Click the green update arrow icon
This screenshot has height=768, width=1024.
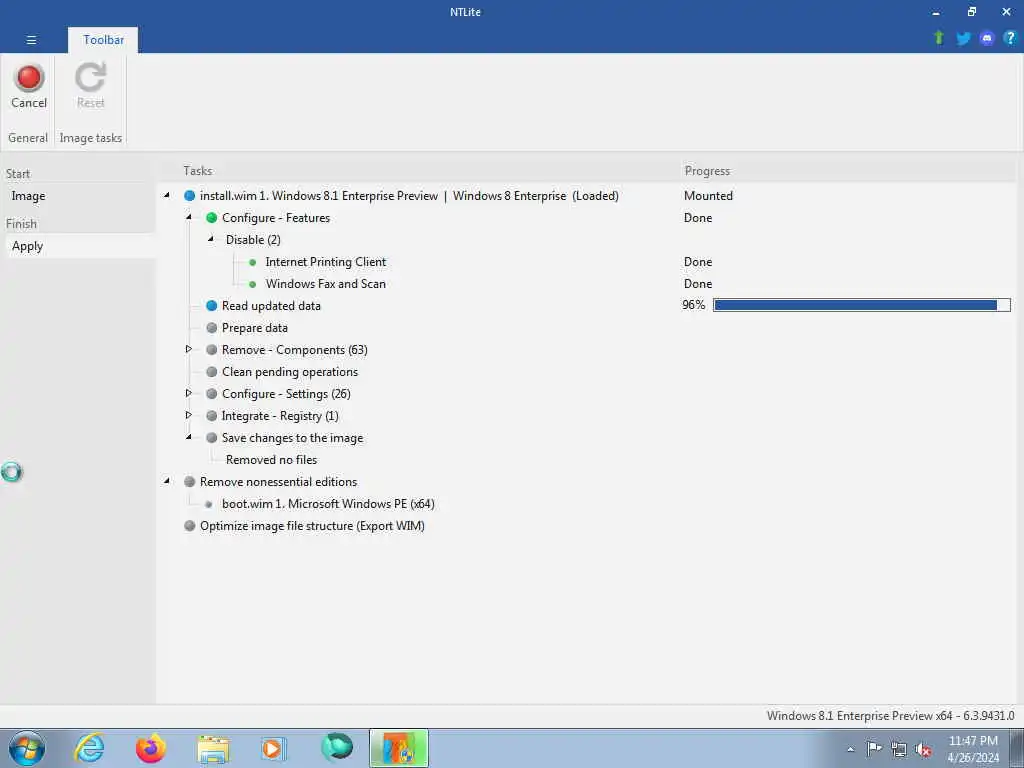(939, 38)
